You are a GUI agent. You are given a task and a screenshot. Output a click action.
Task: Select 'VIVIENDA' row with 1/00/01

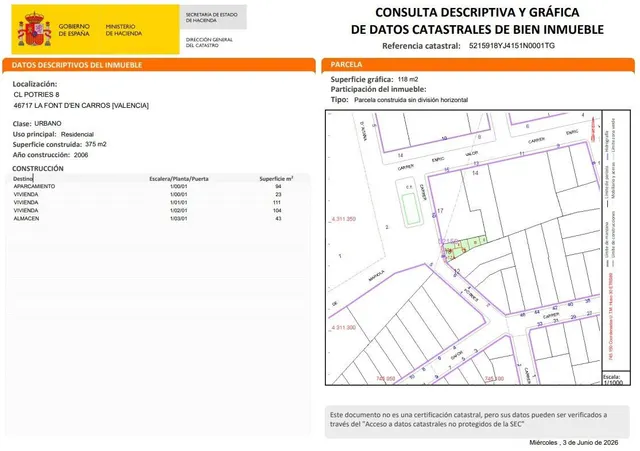point(147,195)
